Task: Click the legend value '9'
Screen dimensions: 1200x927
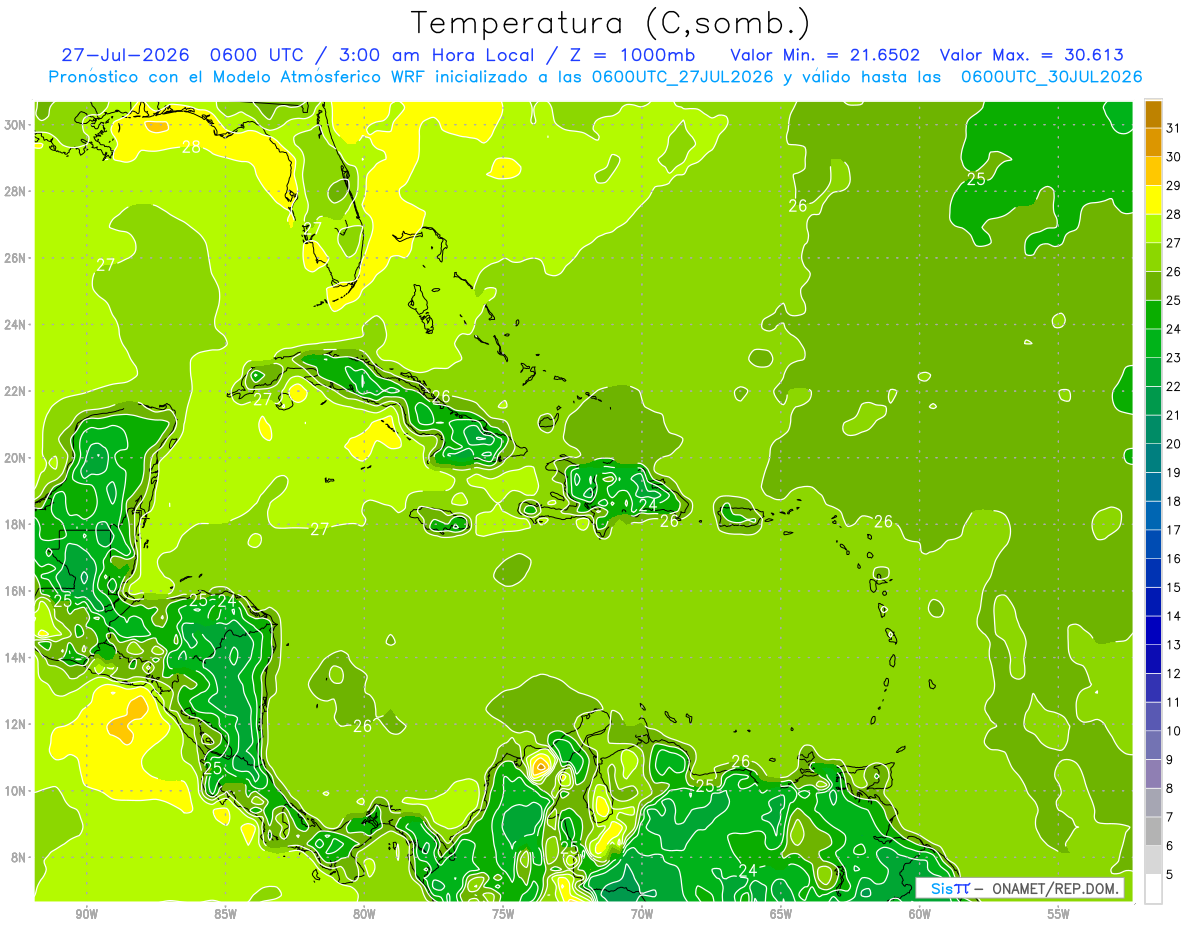Action: [x=1170, y=760]
